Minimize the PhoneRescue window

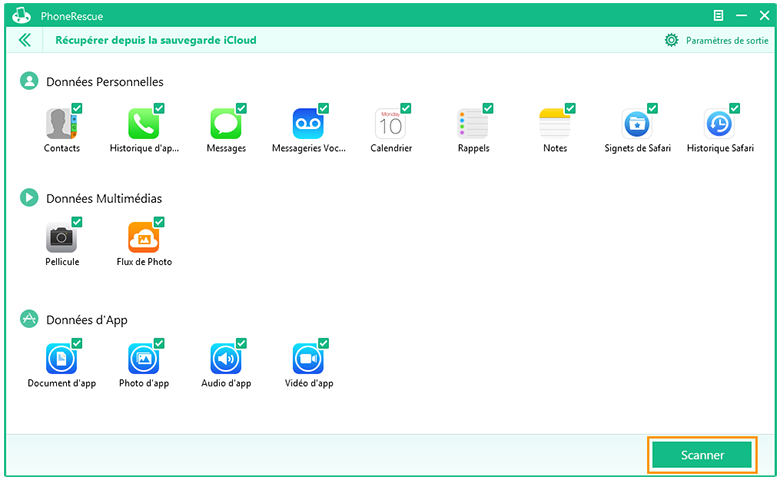coord(741,16)
